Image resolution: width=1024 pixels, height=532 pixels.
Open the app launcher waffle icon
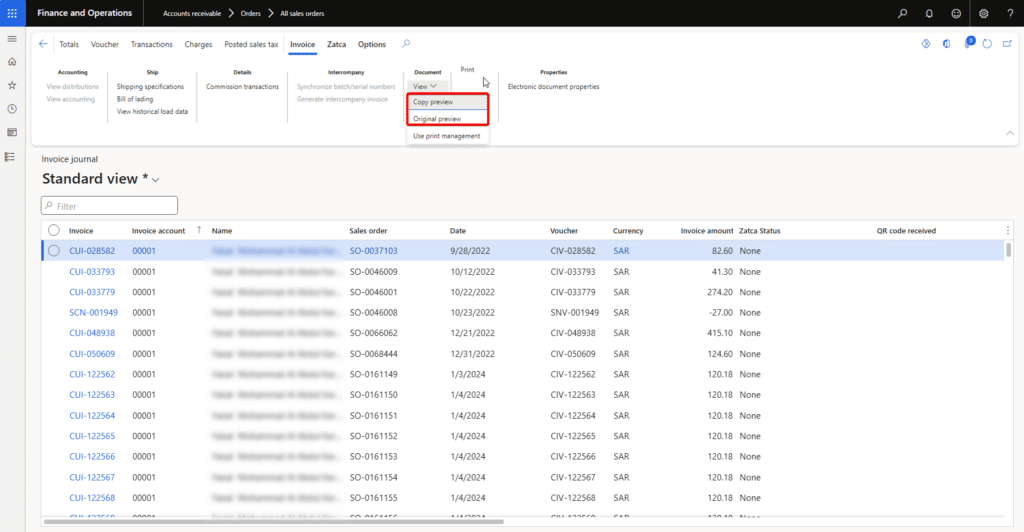pos(12,13)
